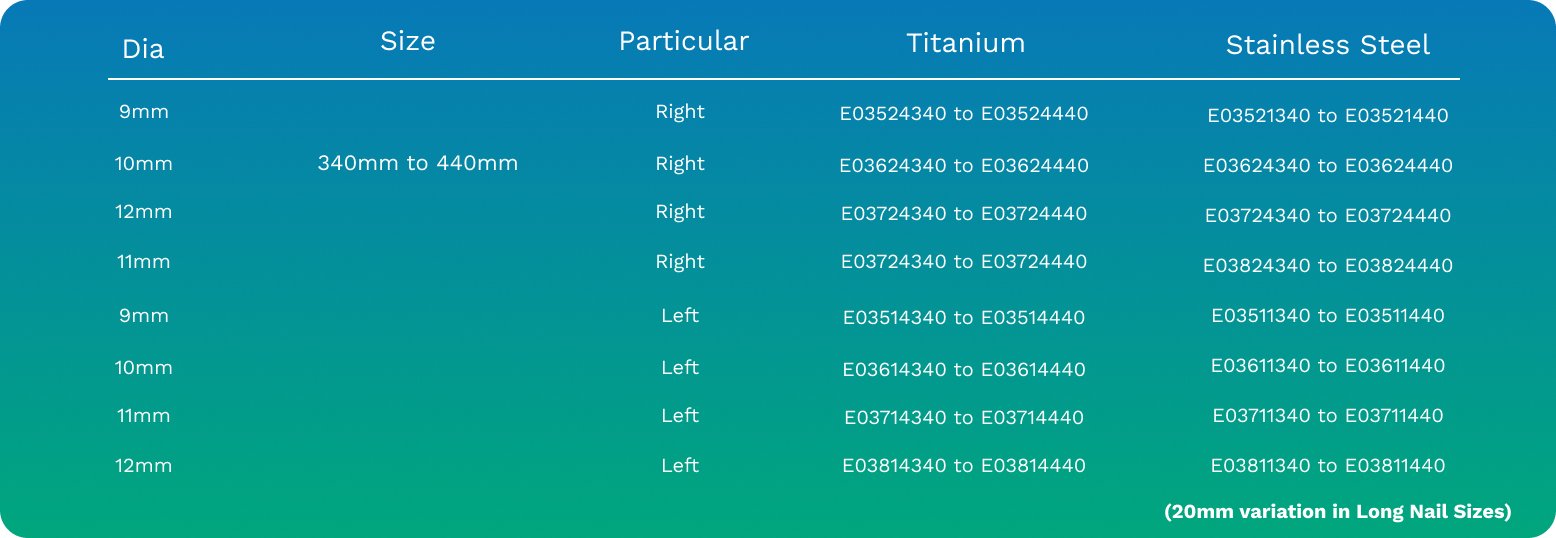1556x538 pixels.
Task: Select code range E03524340 to E03524440
Action: pos(963,114)
